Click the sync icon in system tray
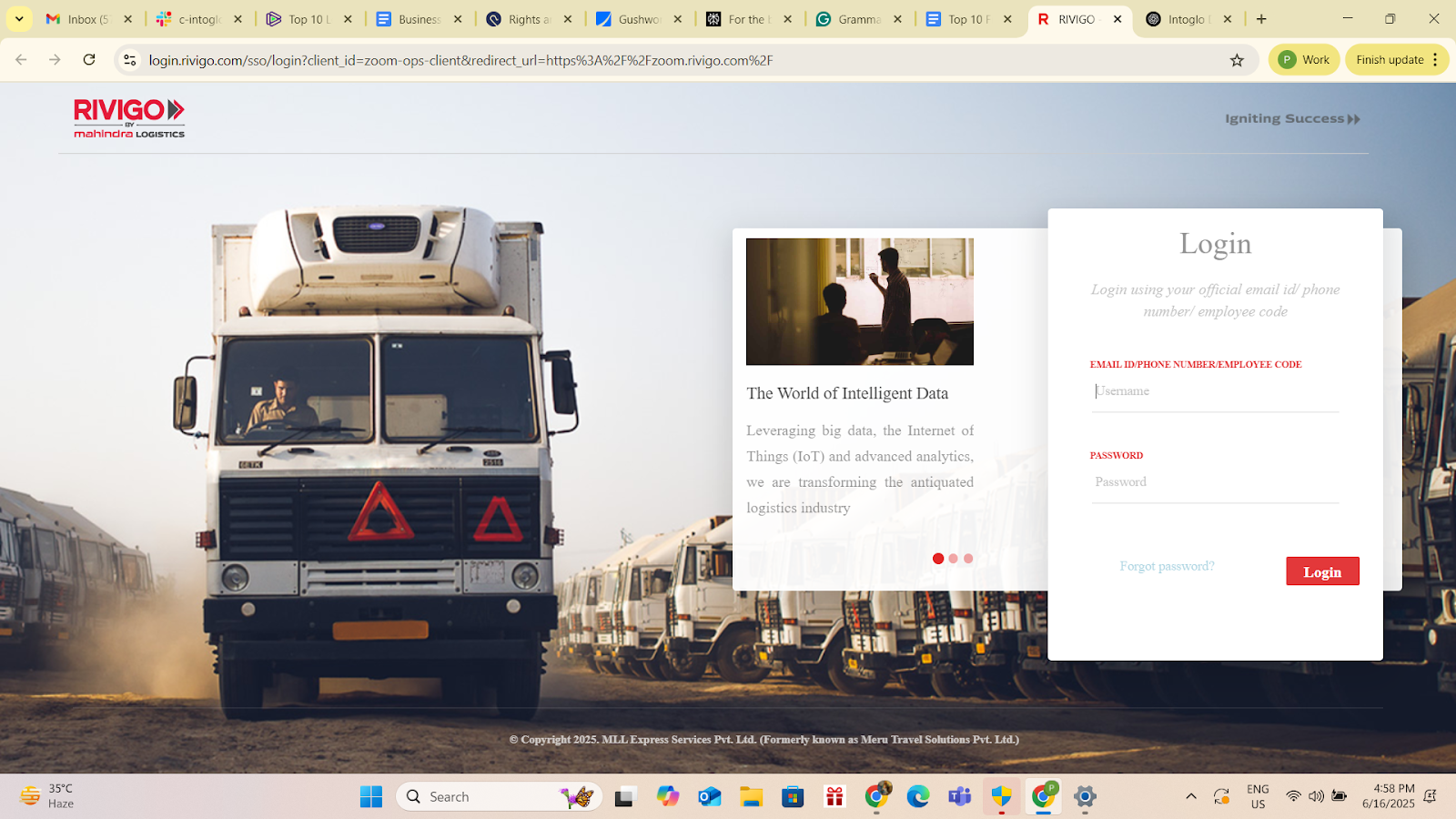The height and width of the screenshot is (819, 1456). click(1221, 796)
